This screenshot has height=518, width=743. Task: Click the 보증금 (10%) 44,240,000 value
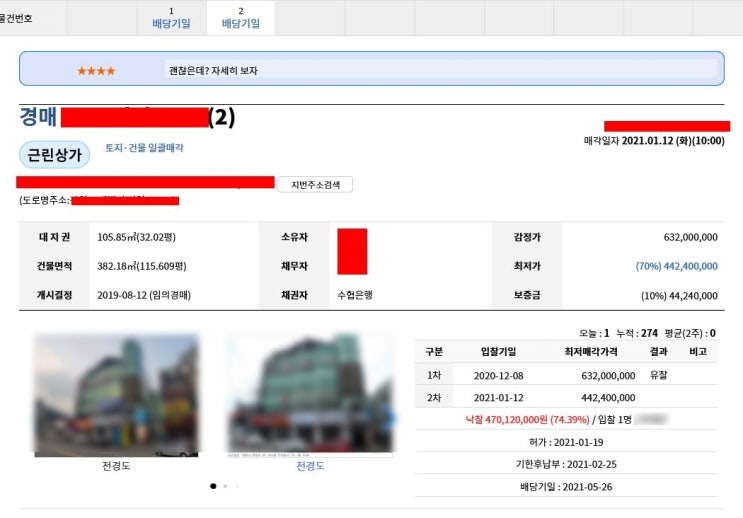(x=679, y=296)
